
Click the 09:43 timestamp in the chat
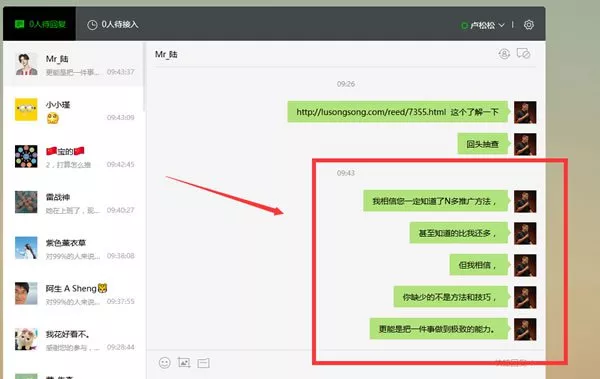pos(346,173)
